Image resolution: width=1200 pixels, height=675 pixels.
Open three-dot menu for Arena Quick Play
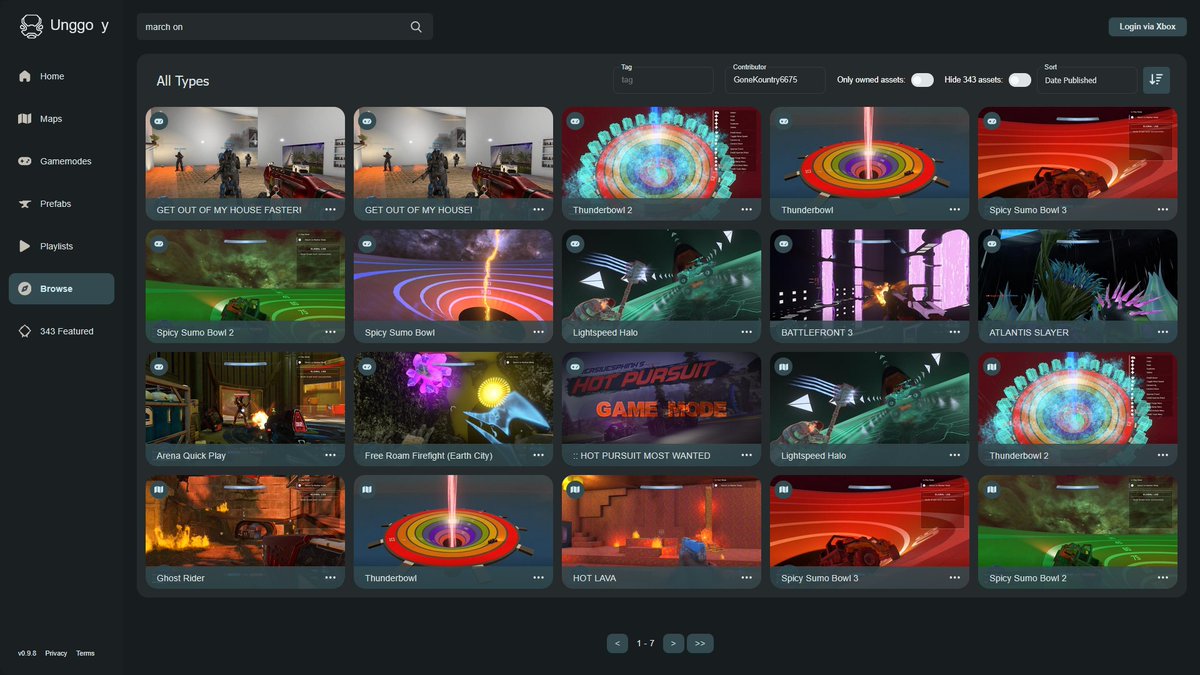pos(330,455)
